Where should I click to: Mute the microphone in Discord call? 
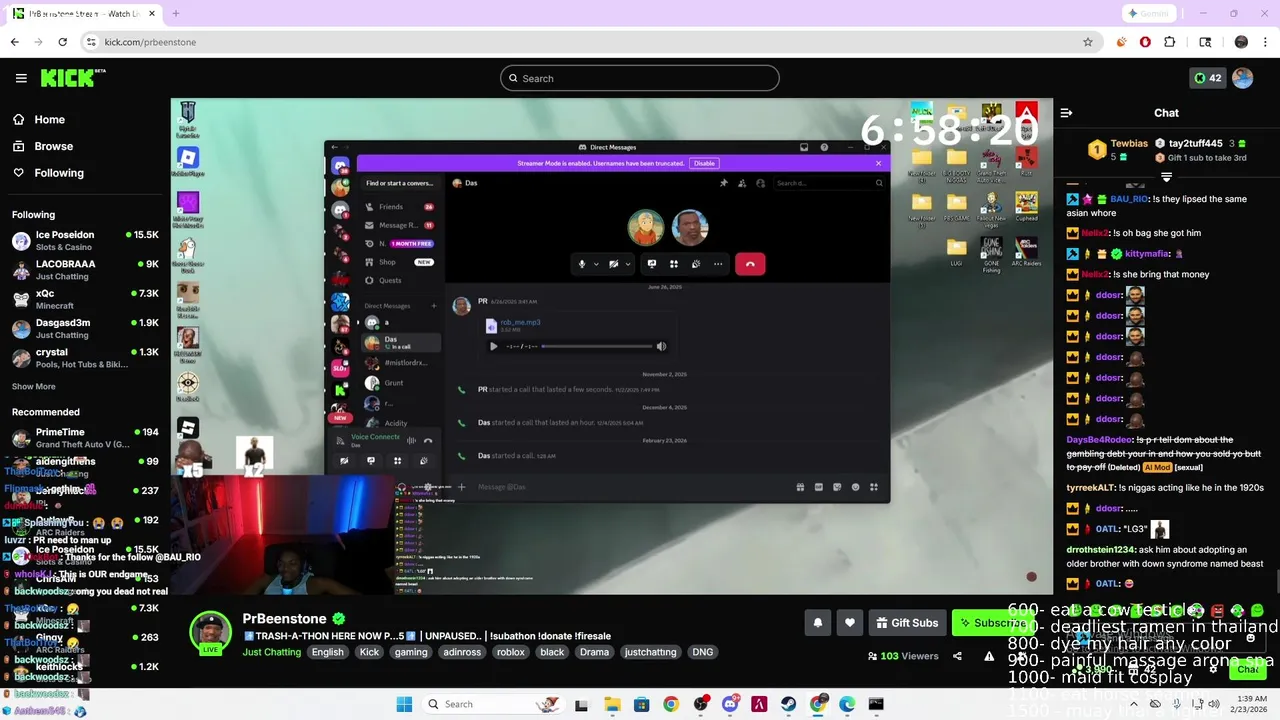pyautogui.click(x=581, y=264)
